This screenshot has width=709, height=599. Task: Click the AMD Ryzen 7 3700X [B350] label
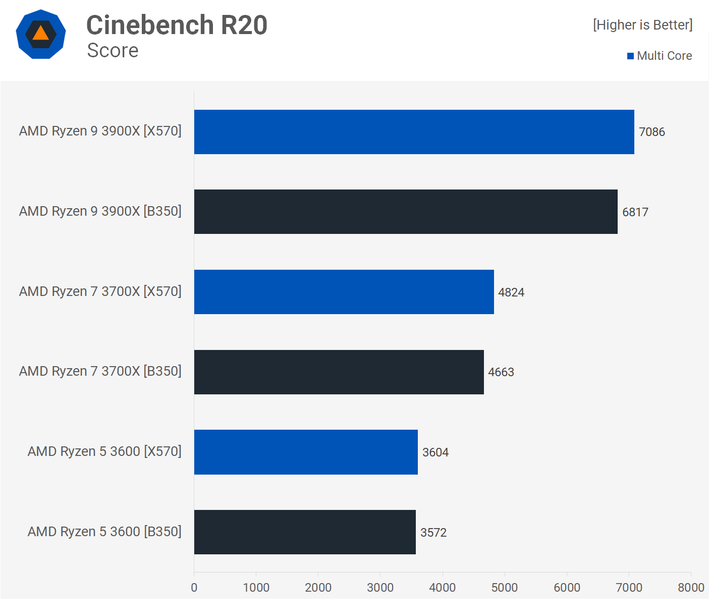pos(100,372)
